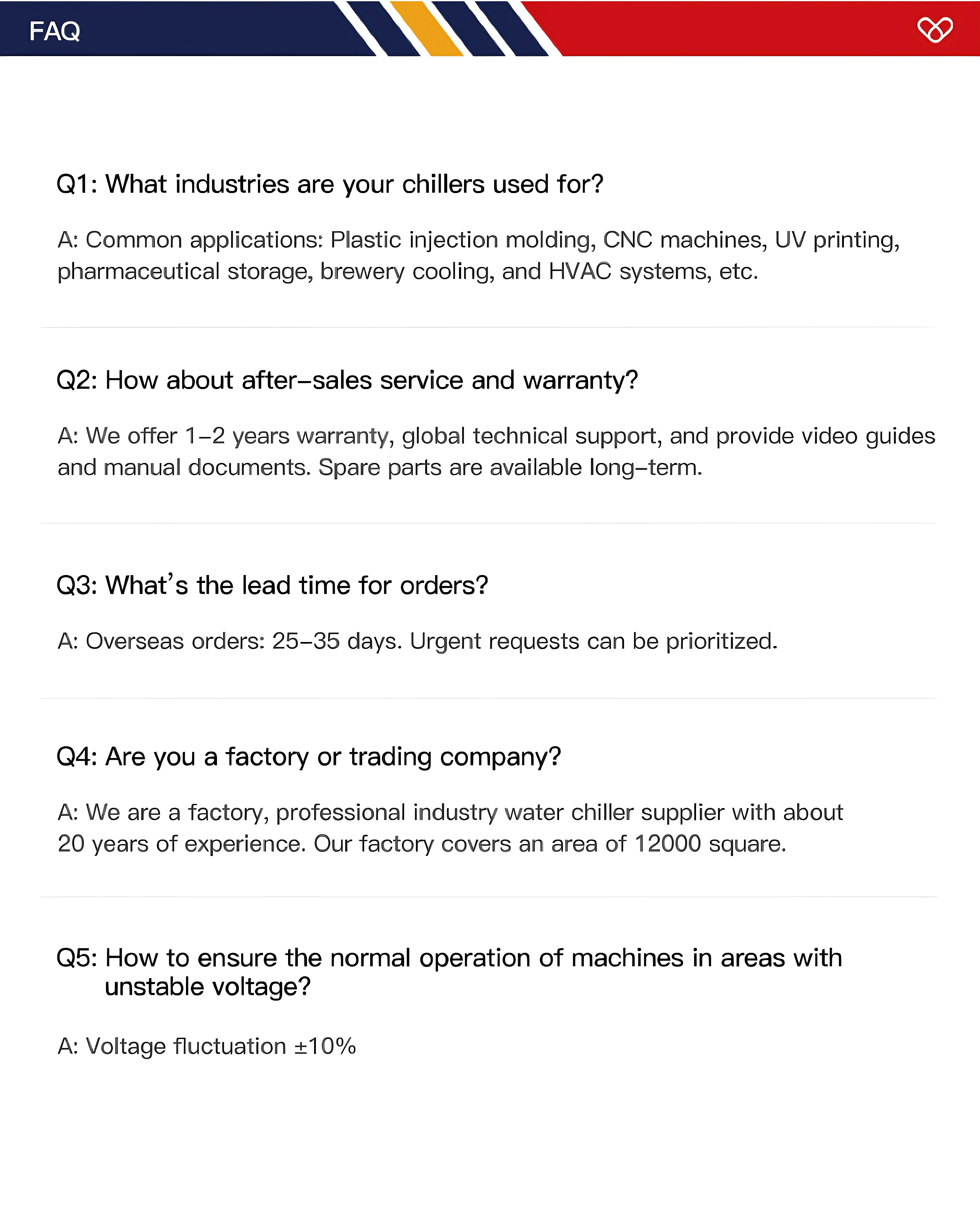Select Q5 about unstable voltage areas

pyautogui.click(x=449, y=972)
